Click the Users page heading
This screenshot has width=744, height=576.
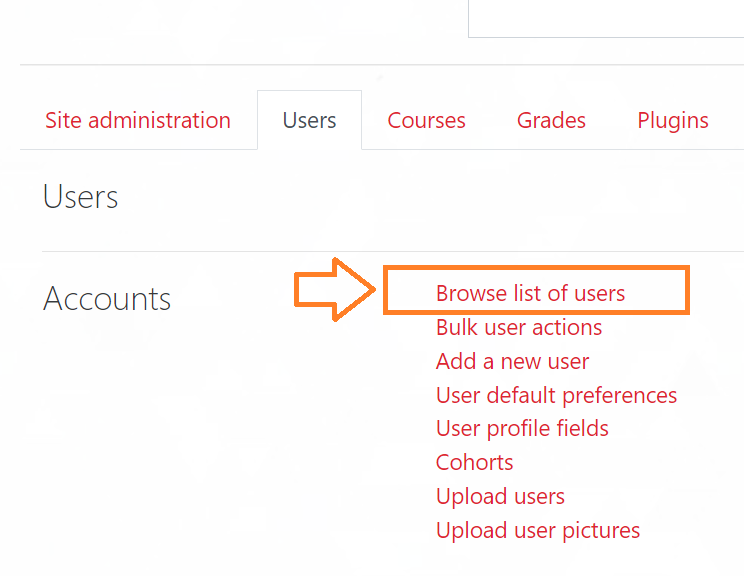click(x=80, y=196)
